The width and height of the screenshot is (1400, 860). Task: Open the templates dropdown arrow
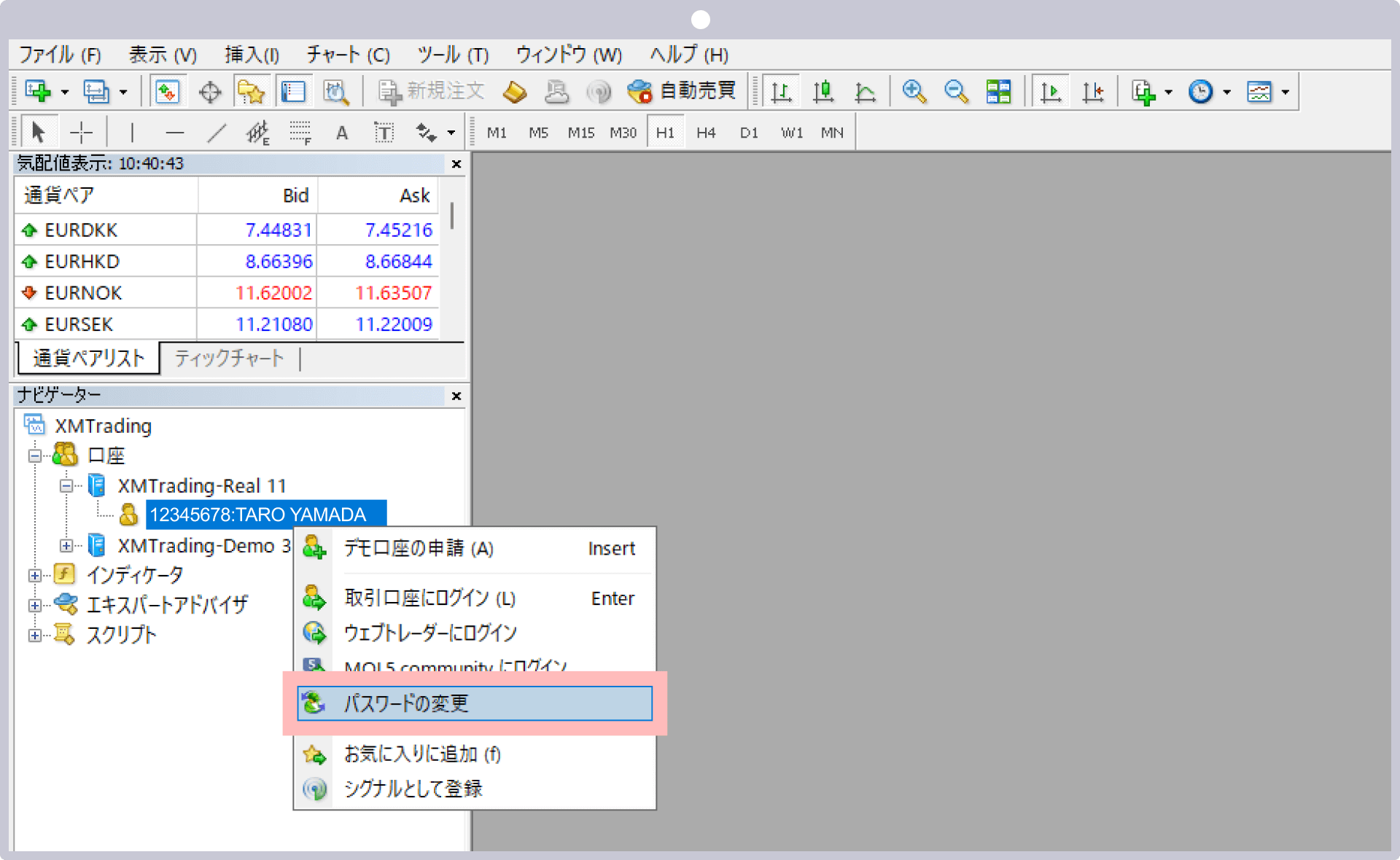pos(1286,93)
